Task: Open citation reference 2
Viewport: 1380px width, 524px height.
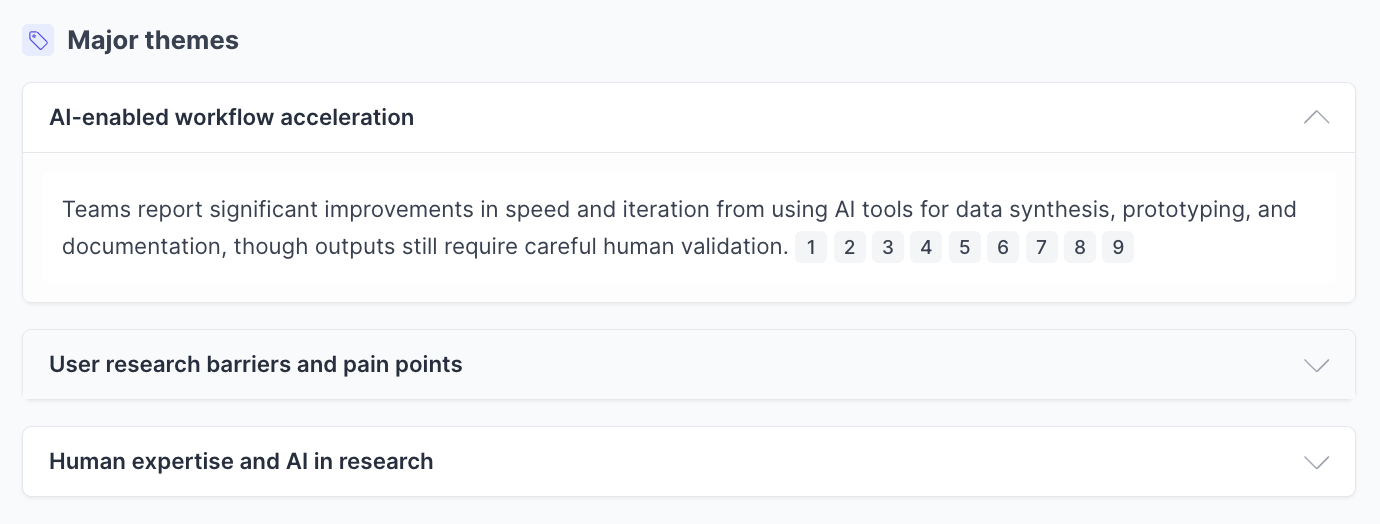Action: (849, 247)
